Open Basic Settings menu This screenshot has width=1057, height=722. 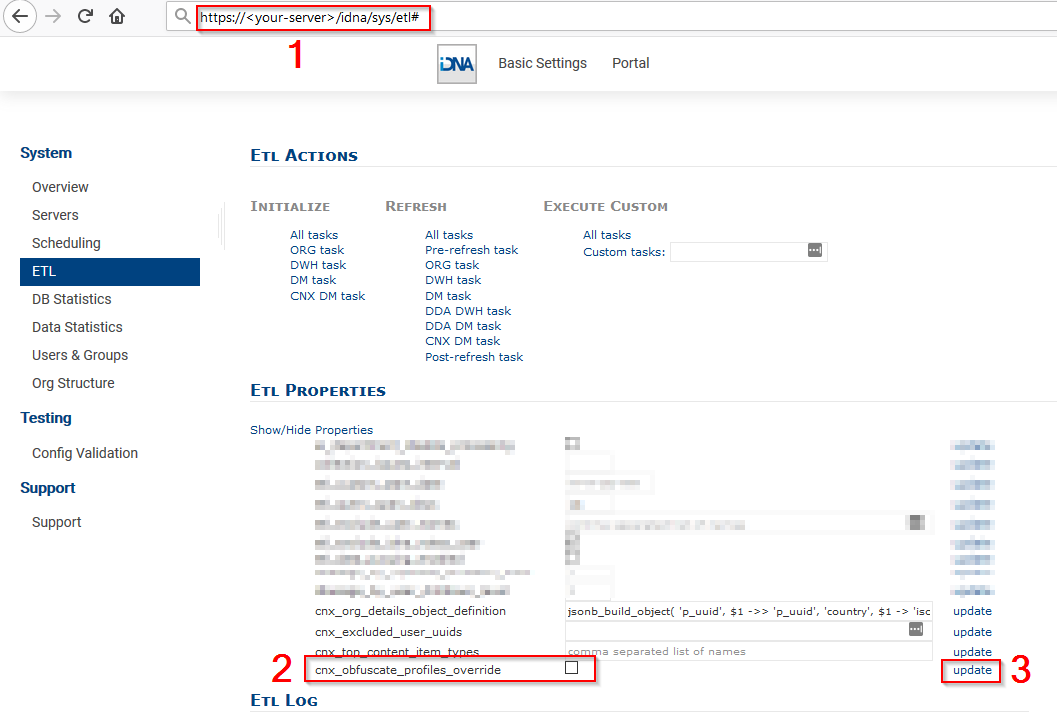pyautogui.click(x=542, y=63)
